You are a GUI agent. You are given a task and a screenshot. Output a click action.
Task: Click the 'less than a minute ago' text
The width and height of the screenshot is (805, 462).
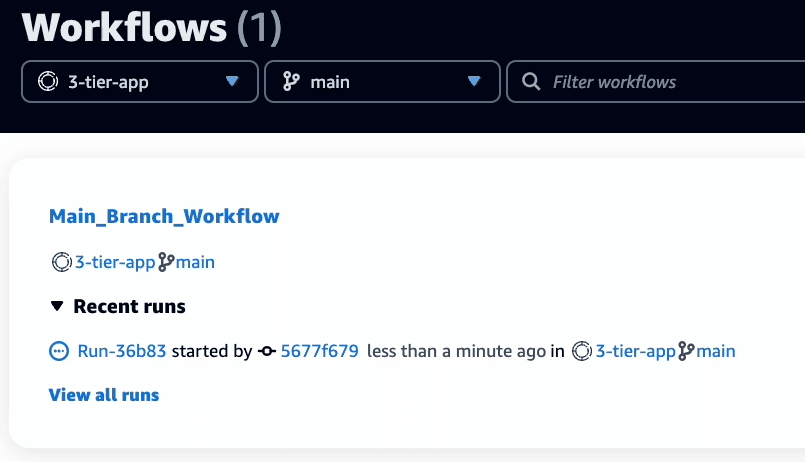click(456, 351)
